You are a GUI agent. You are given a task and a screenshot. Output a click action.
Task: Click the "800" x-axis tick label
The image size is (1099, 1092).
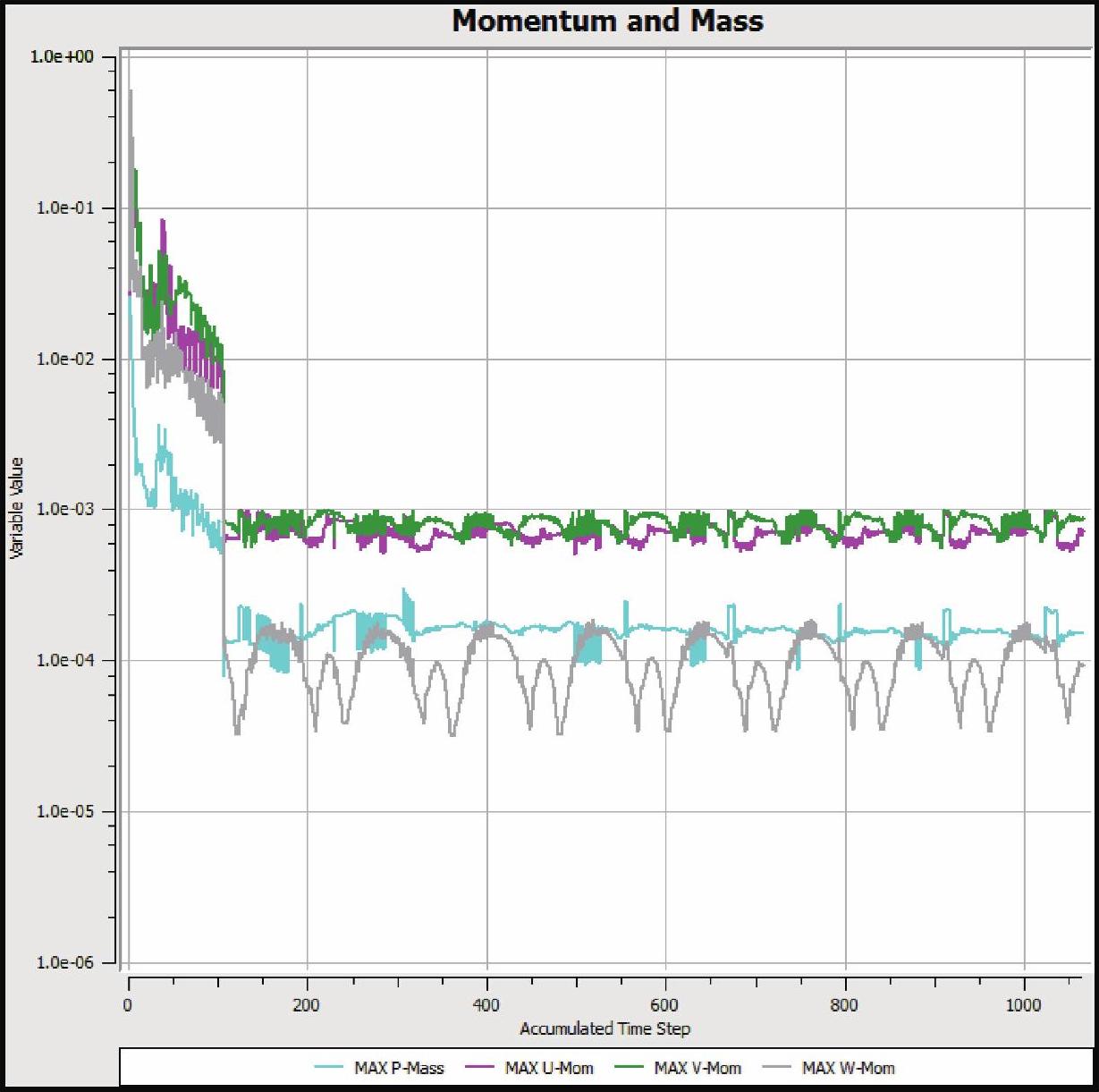click(845, 1004)
